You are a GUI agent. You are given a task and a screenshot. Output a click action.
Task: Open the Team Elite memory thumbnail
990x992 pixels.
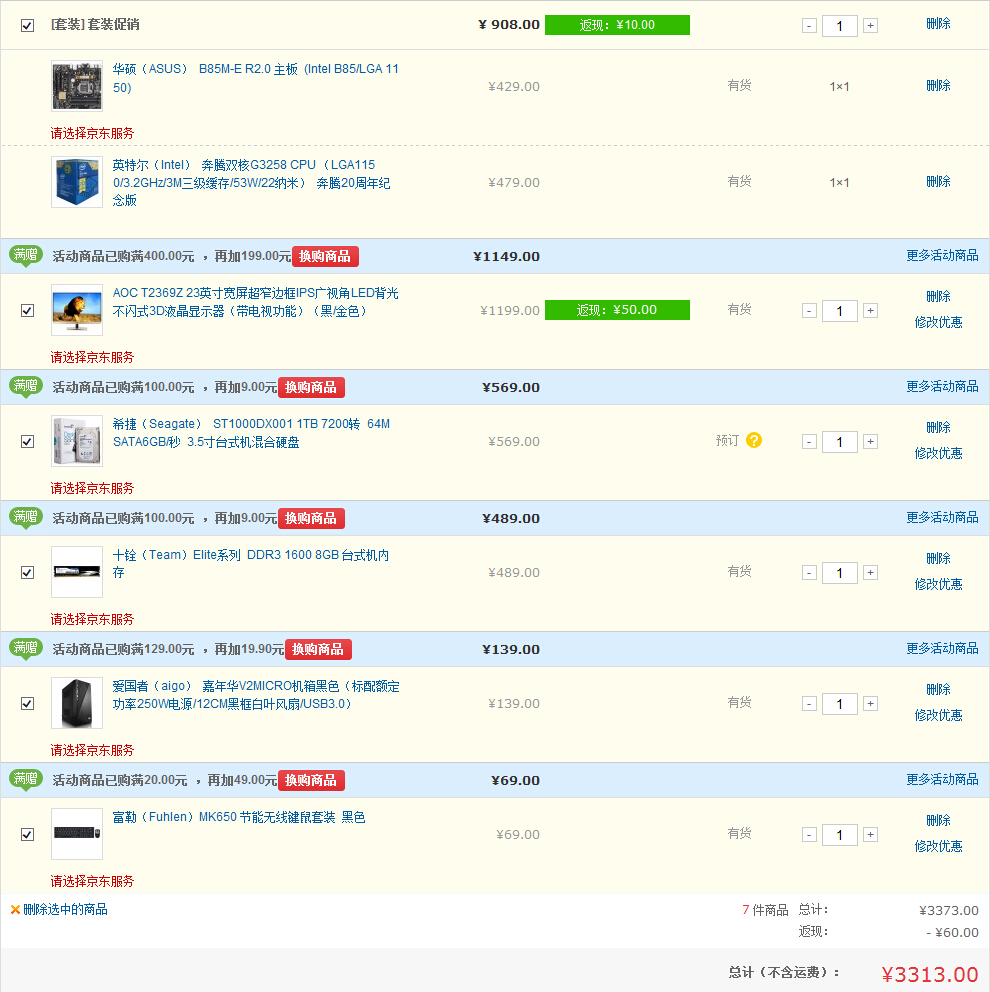77,572
